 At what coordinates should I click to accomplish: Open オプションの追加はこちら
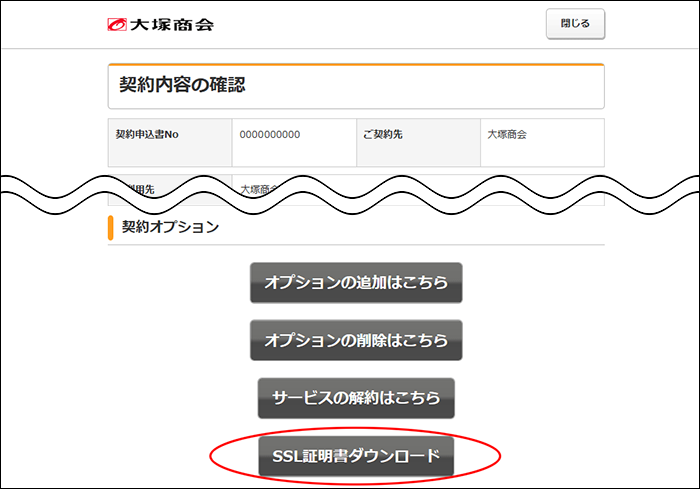pyautogui.click(x=355, y=283)
